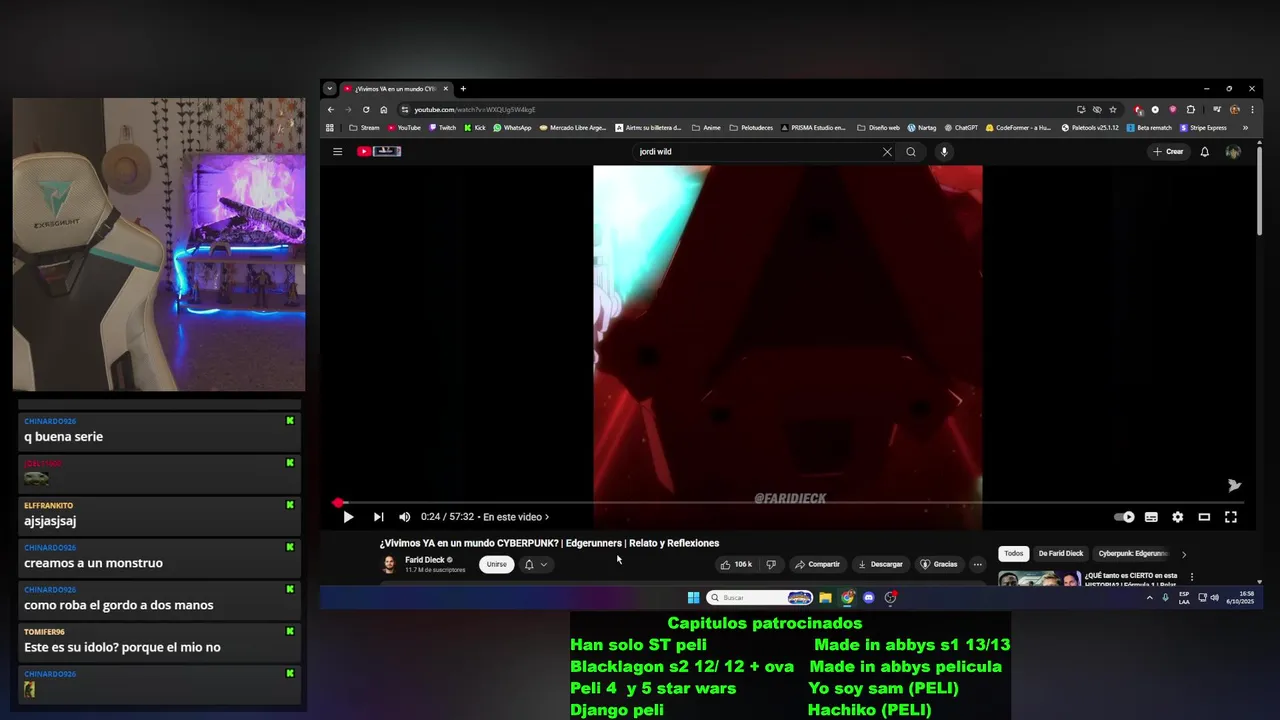Toggle autoplay switch in player
The image size is (1280, 720).
click(x=1125, y=517)
